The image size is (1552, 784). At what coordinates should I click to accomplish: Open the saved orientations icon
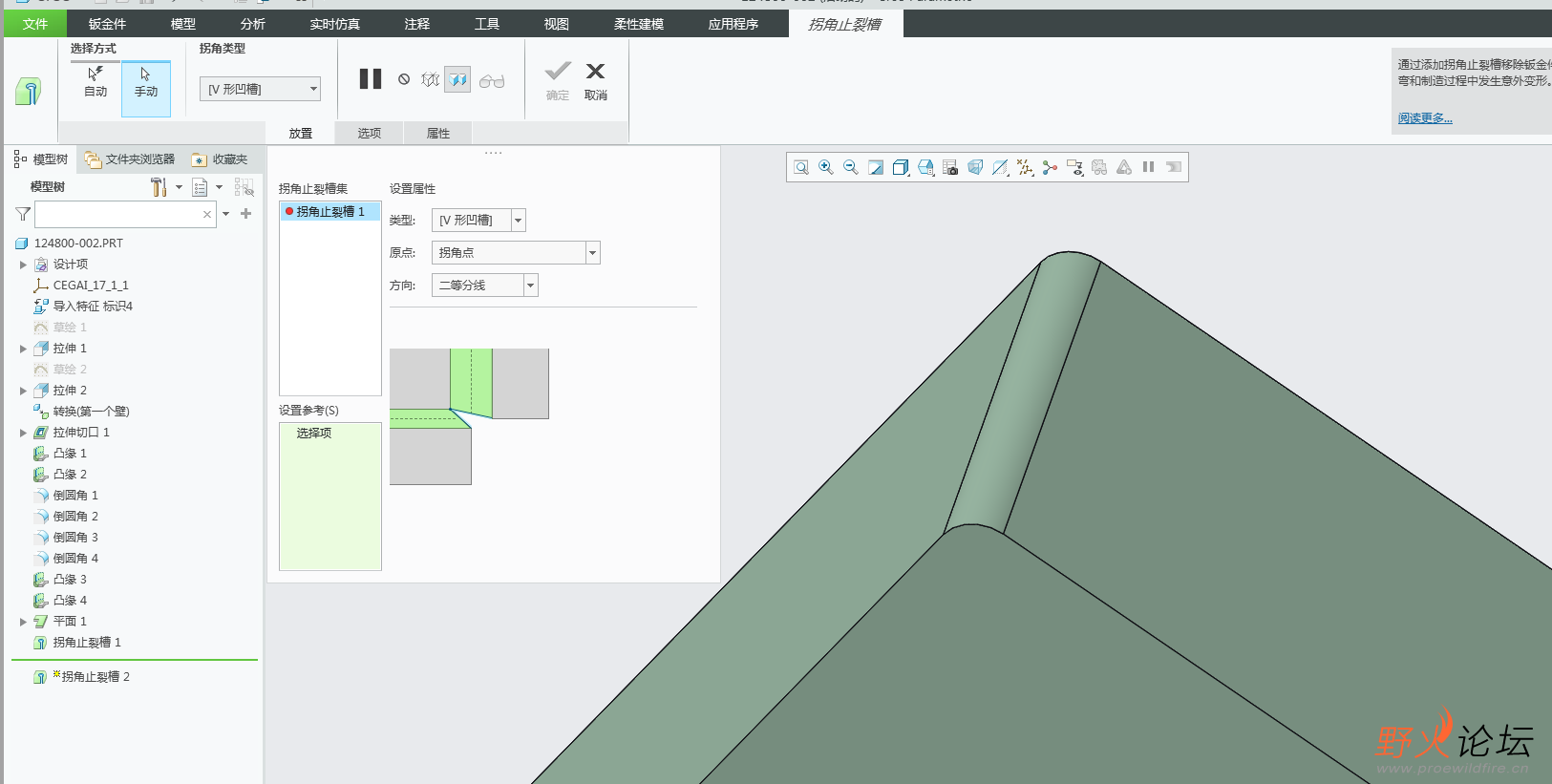point(925,167)
